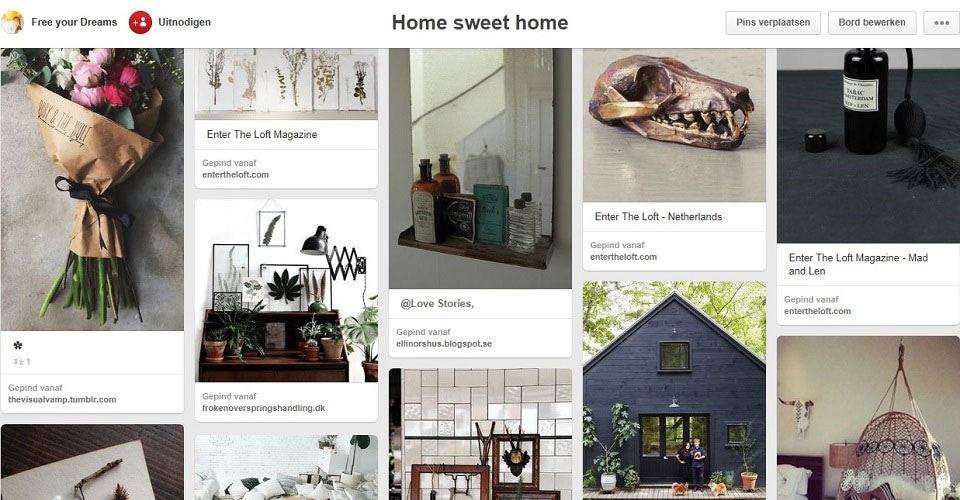The image size is (960, 500).
Task: Click the red Uitnodigen invite icon
Action: [x=140, y=23]
